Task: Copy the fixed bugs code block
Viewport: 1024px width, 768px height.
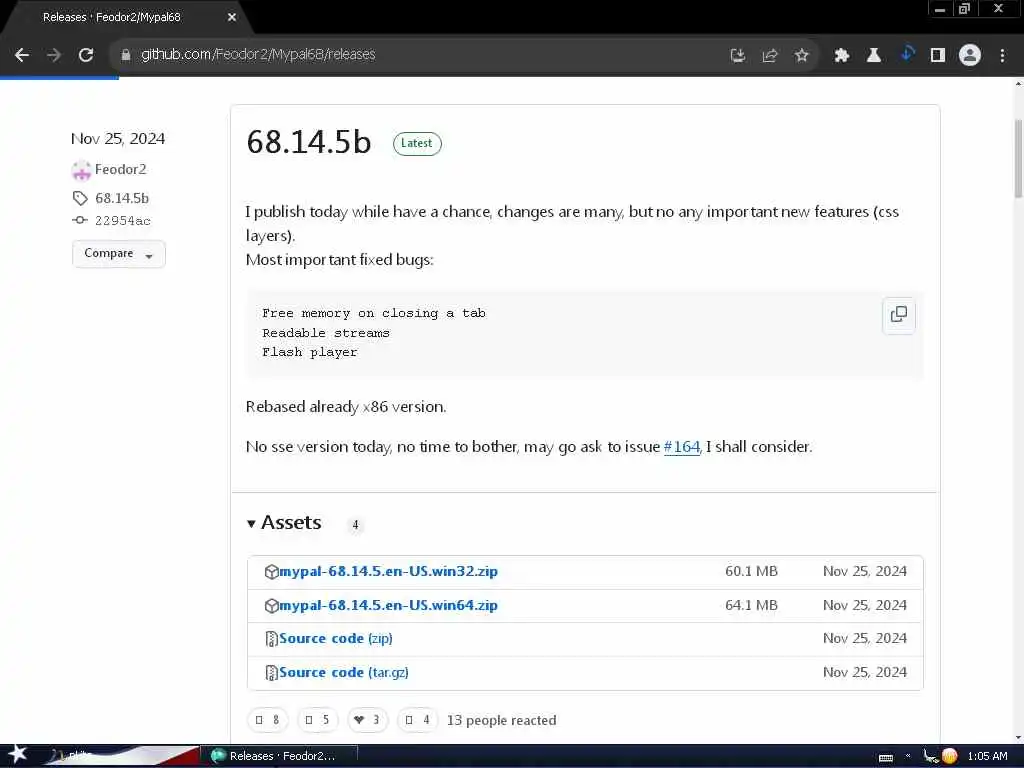Action: (x=899, y=315)
